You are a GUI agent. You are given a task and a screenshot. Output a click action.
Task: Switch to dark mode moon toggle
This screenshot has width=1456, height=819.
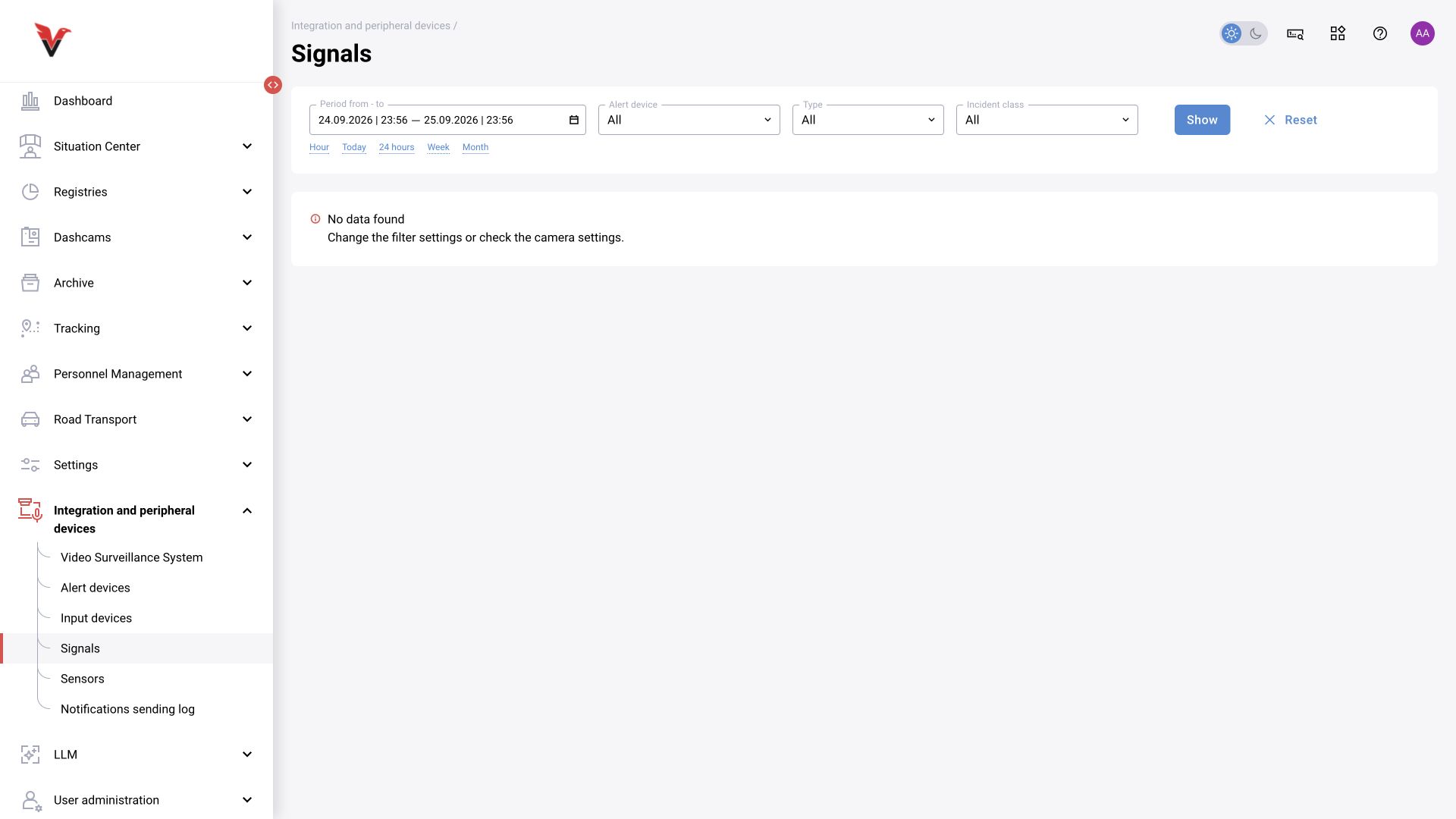pyautogui.click(x=1256, y=33)
